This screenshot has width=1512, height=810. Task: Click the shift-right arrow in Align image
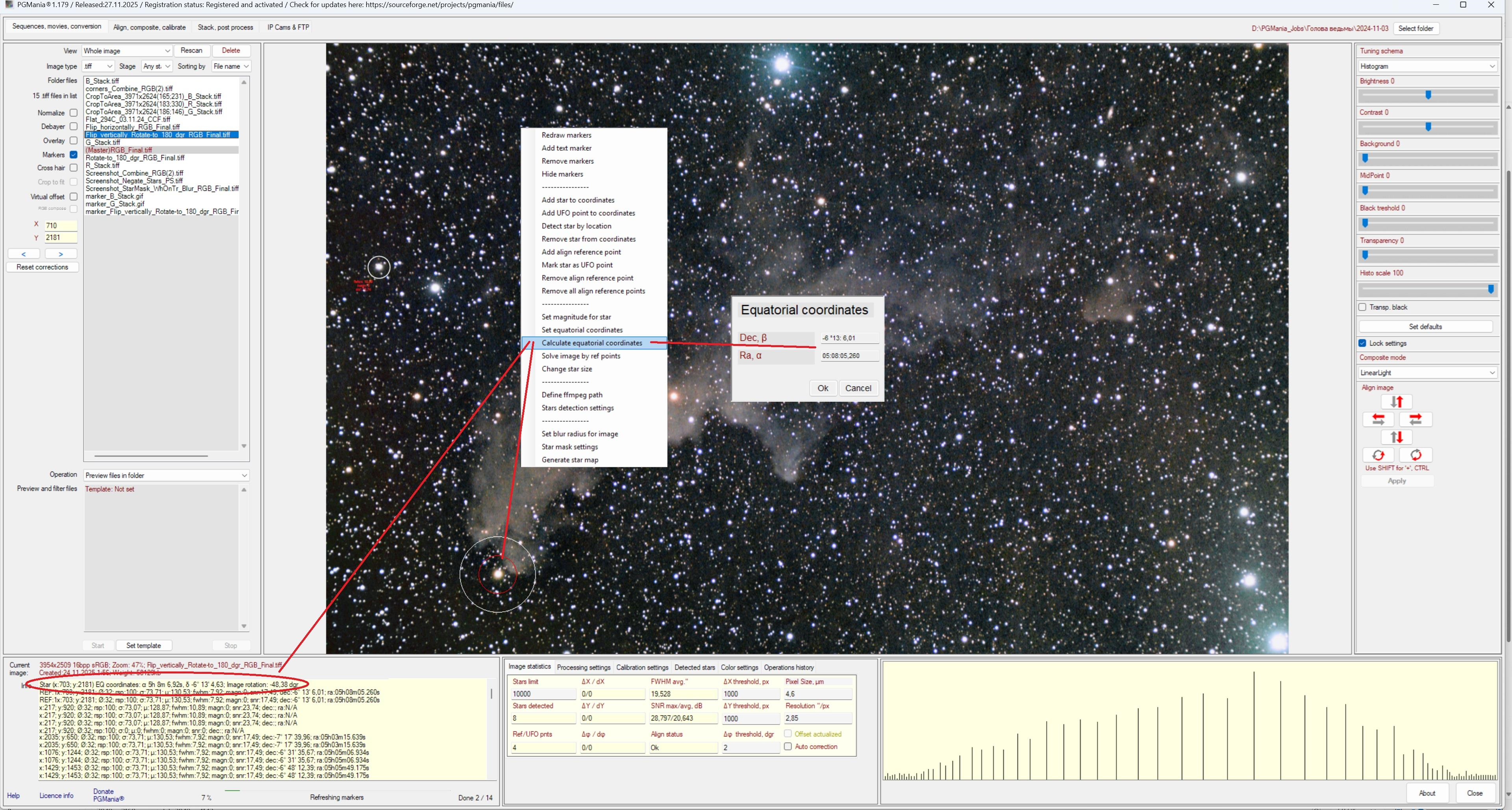[x=1415, y=420]
